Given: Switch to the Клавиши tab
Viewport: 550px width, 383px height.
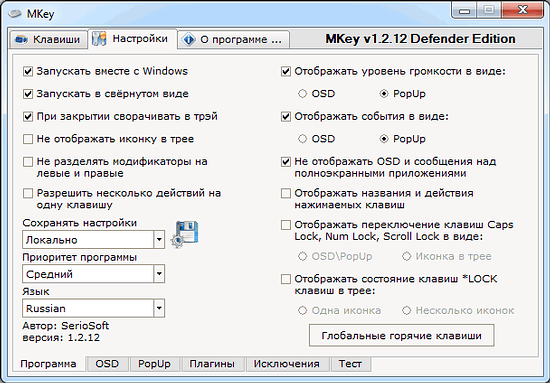Looking at the screenshot, I should click(48, 39).
